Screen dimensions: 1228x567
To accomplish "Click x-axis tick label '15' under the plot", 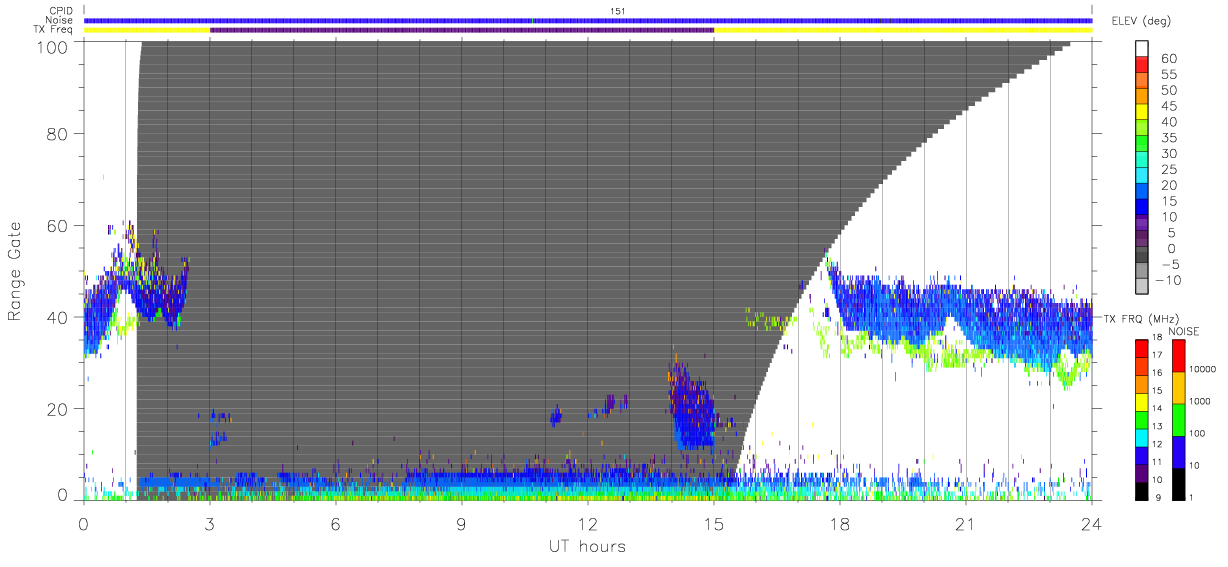I will pos(714,523).
